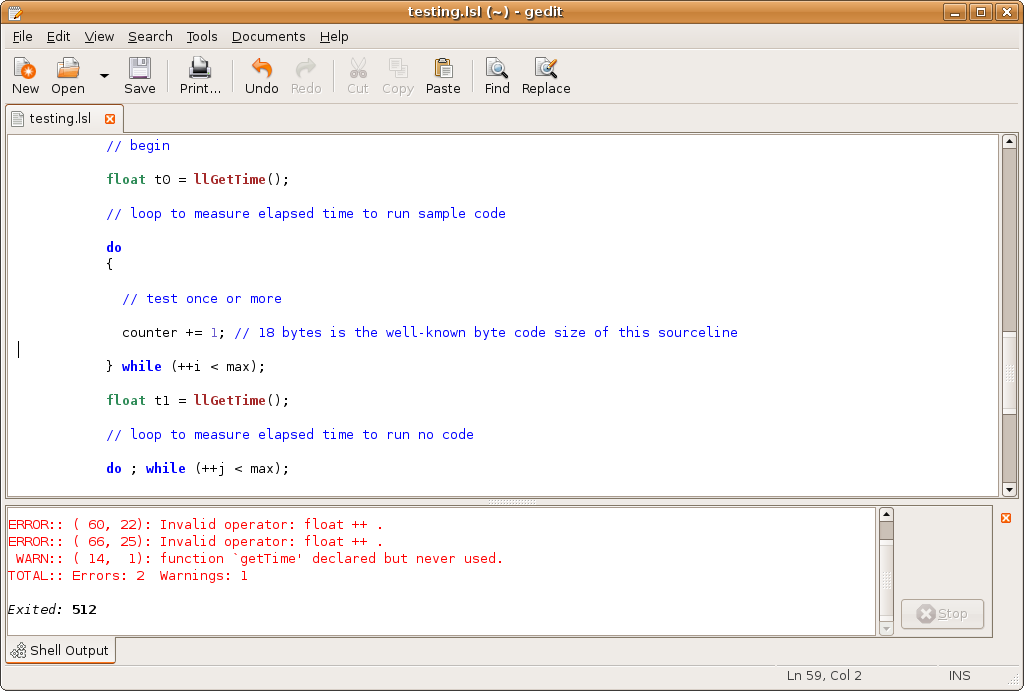This screenshot has width=1024, height=691.
Task: Save the document with Save icon
Action: (x=139, y=69)
